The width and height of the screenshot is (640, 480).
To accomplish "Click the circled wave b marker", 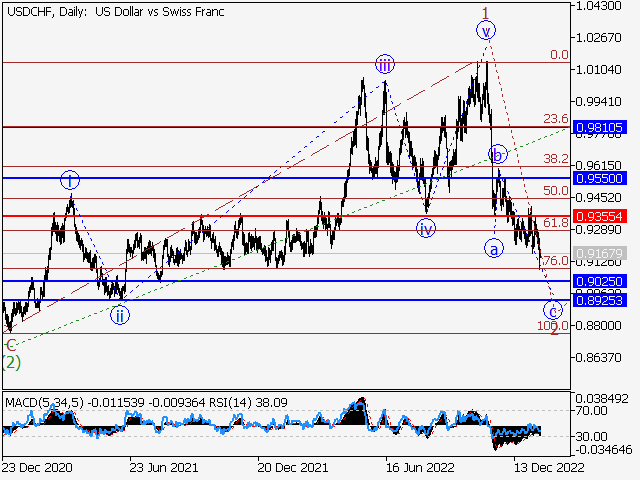I will 498,154.
